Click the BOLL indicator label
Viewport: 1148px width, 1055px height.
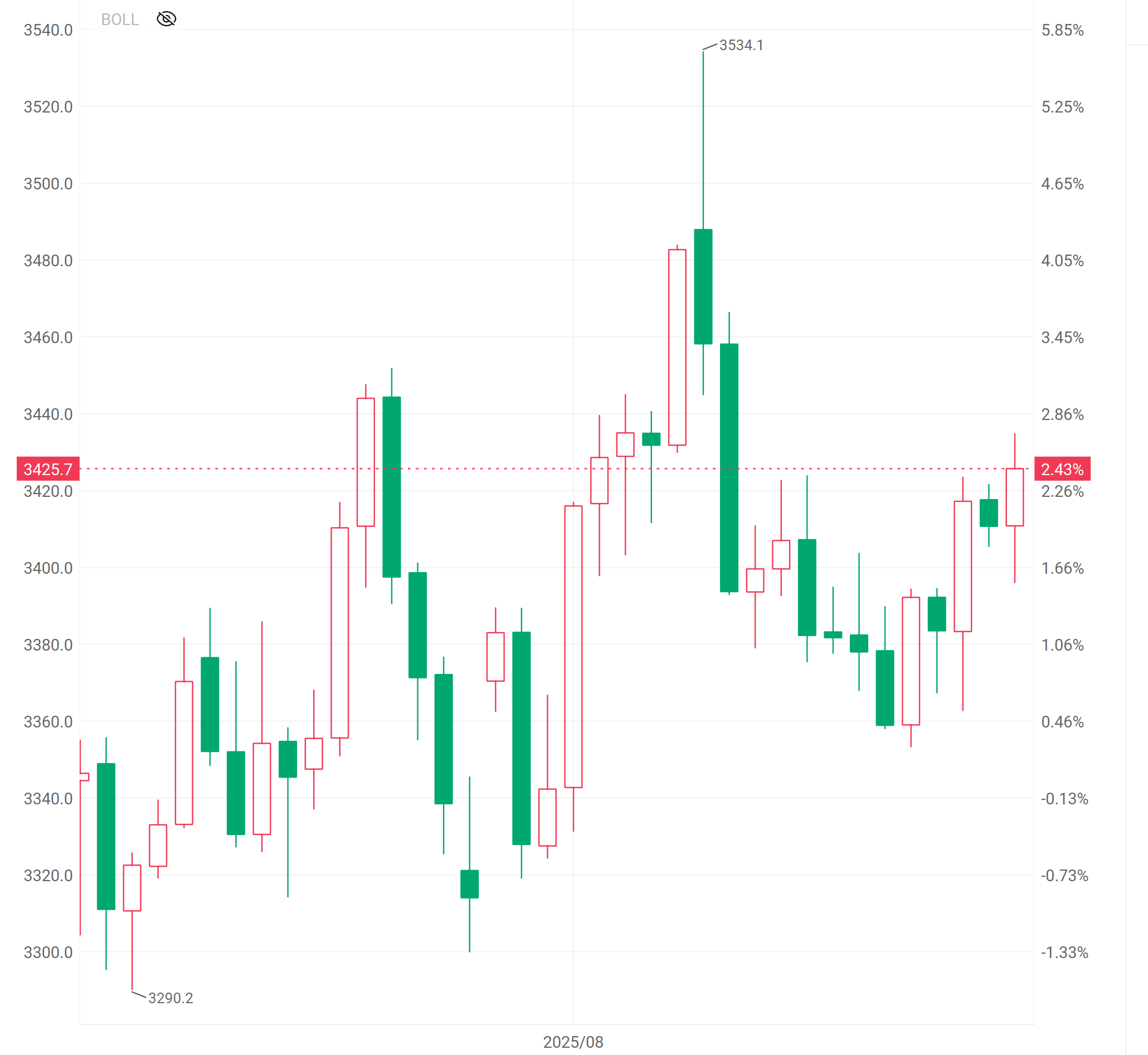120,19
